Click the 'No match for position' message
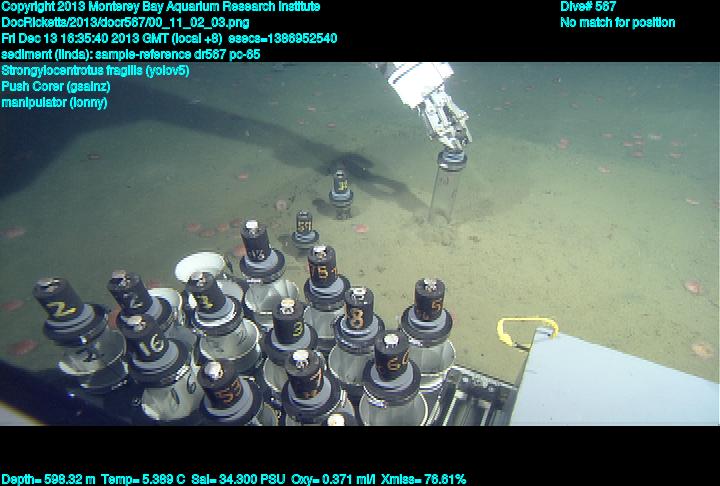This screenshot has height=486, width=720. coord(618,23)
